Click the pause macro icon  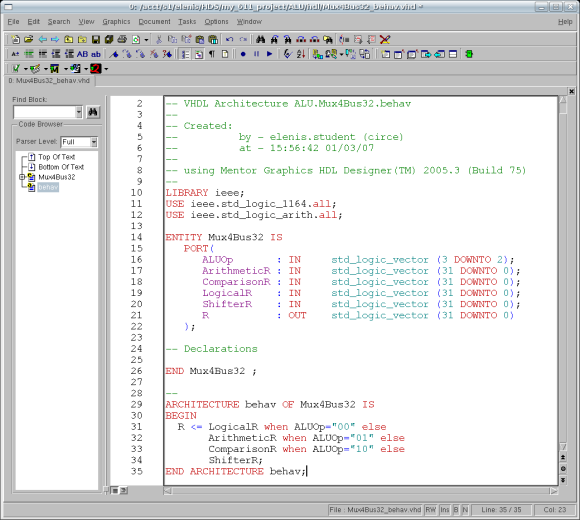(x=256, y=54)
